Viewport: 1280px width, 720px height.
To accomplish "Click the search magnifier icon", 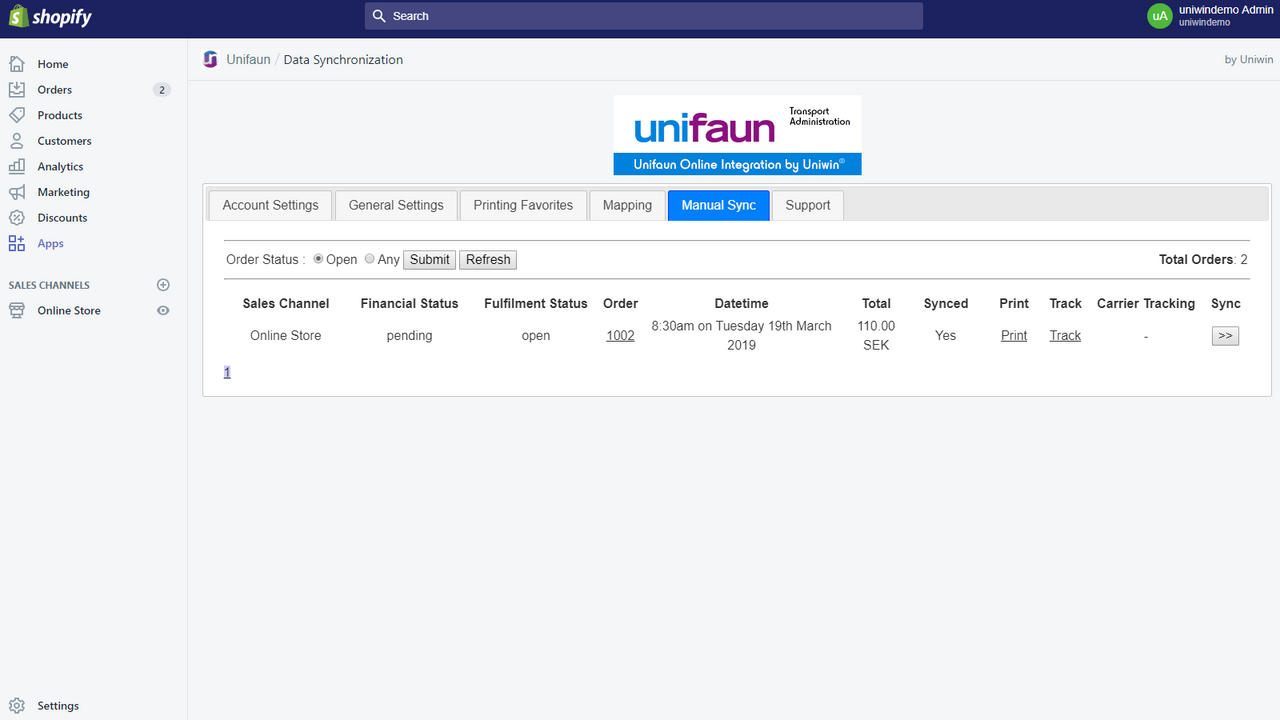I will (379, 16).
